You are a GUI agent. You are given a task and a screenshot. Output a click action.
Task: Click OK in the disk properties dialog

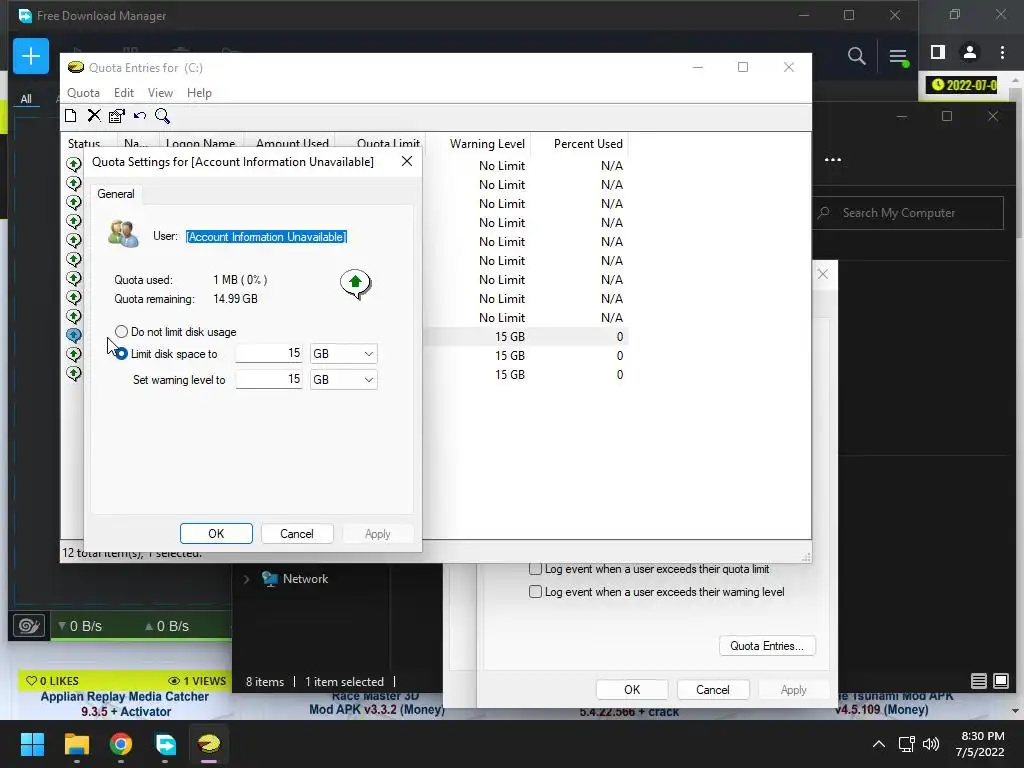[x=632, y=690]
